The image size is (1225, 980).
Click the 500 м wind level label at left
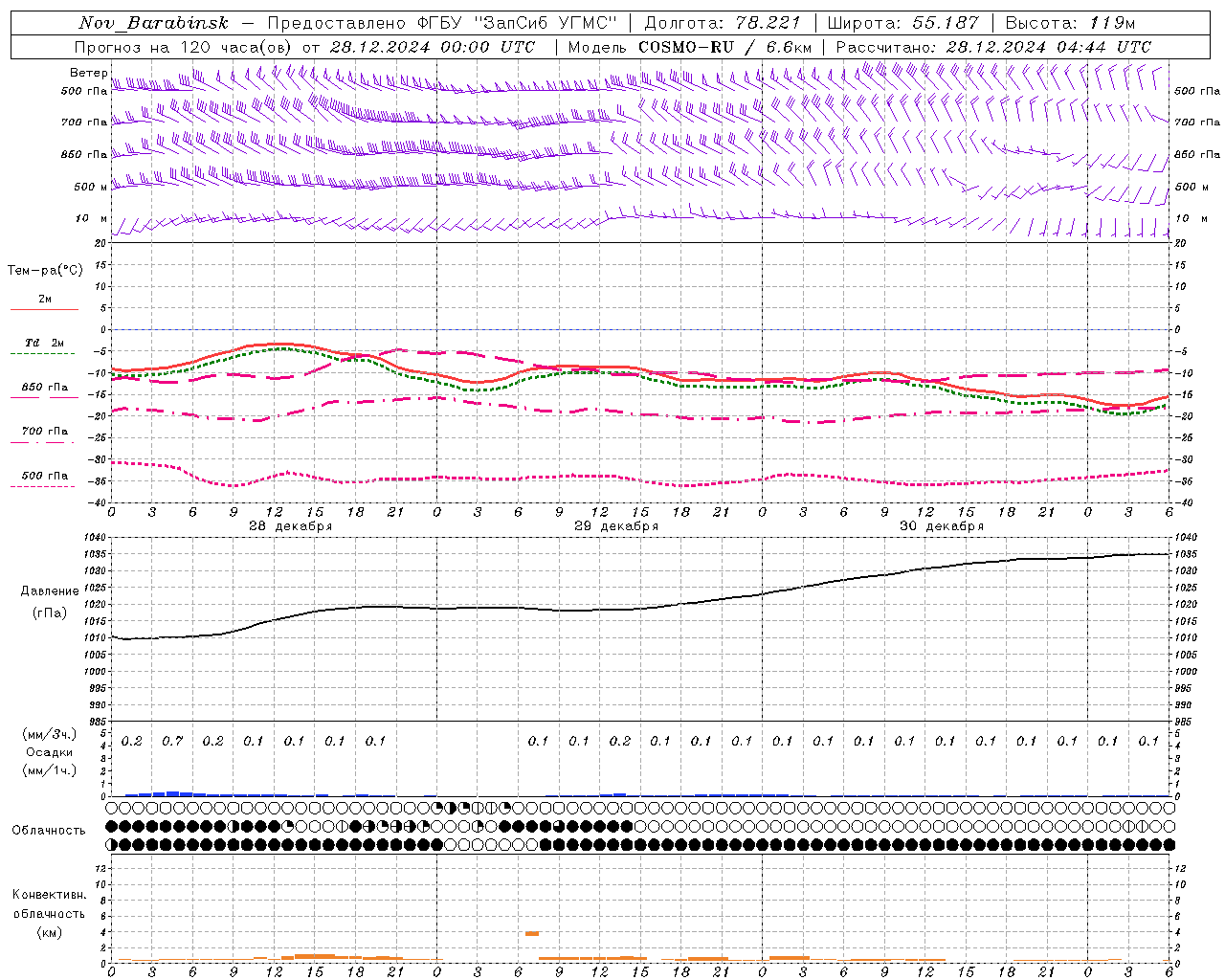point(91,187)
